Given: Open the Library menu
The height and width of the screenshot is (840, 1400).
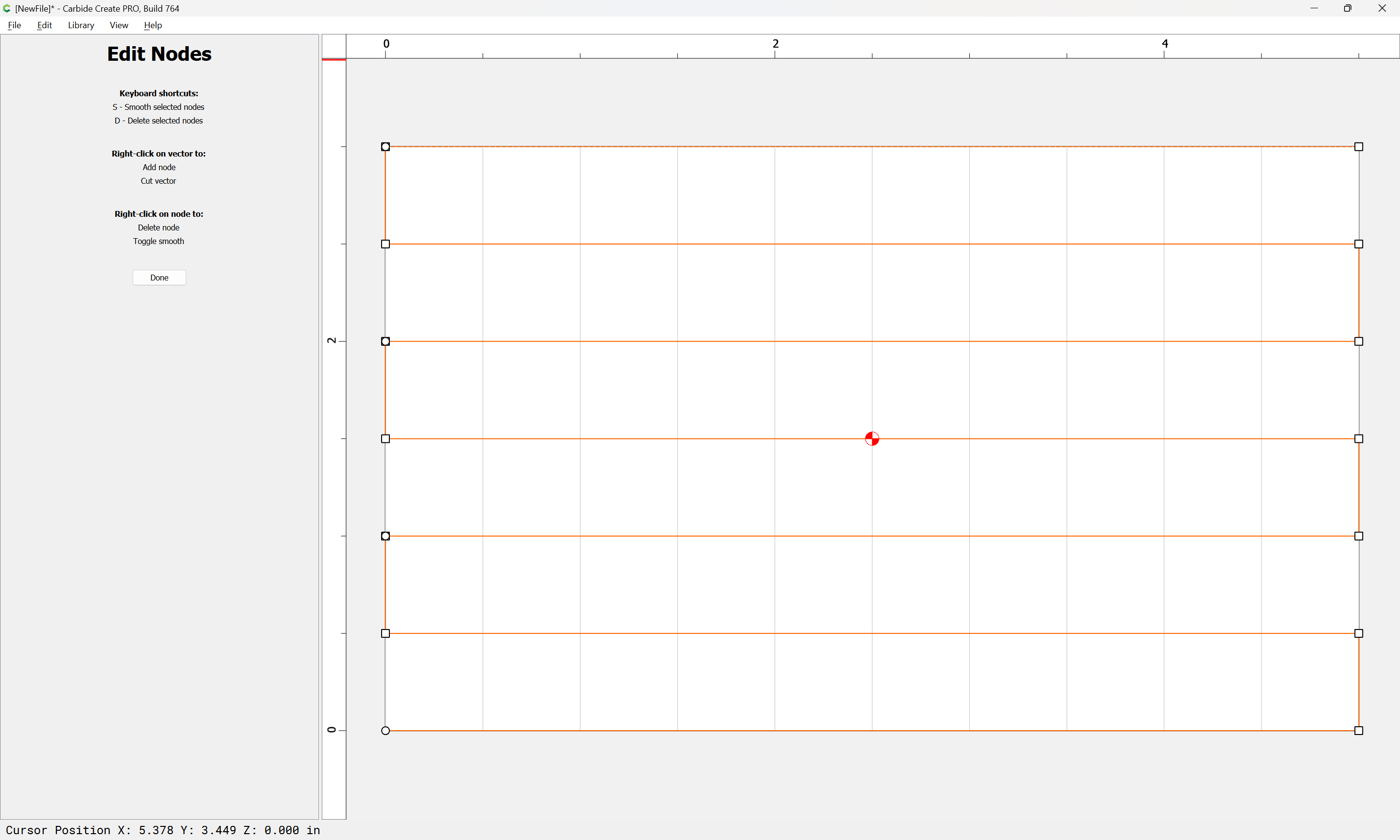Looking at the screenshot, I should (81, 25).
